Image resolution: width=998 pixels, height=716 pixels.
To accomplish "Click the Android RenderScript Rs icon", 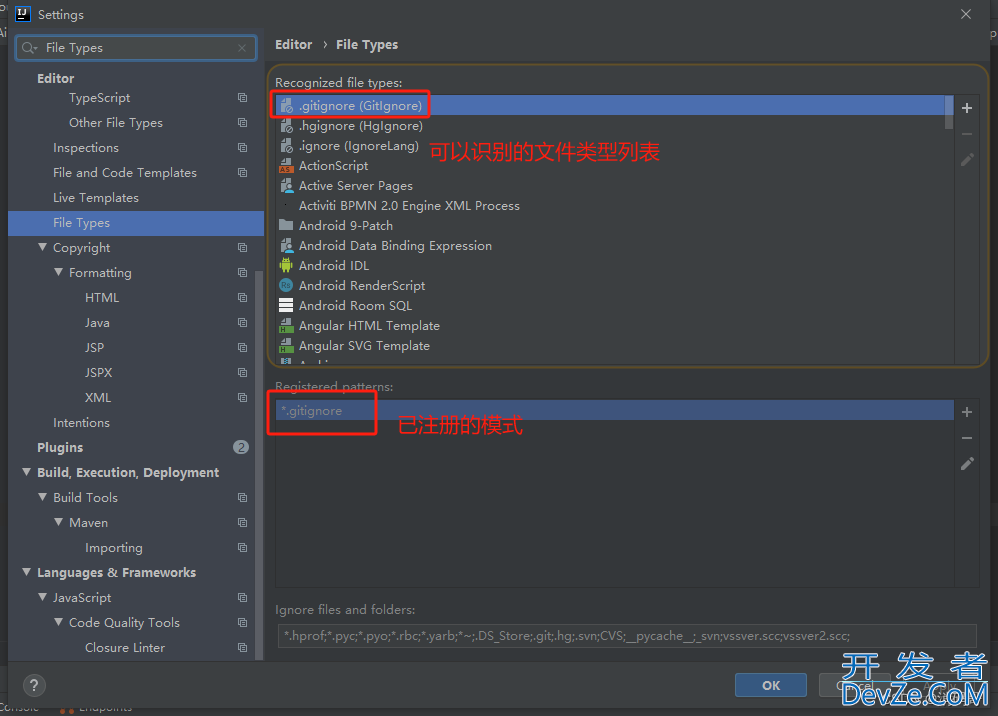I will [x=286, y=286].
